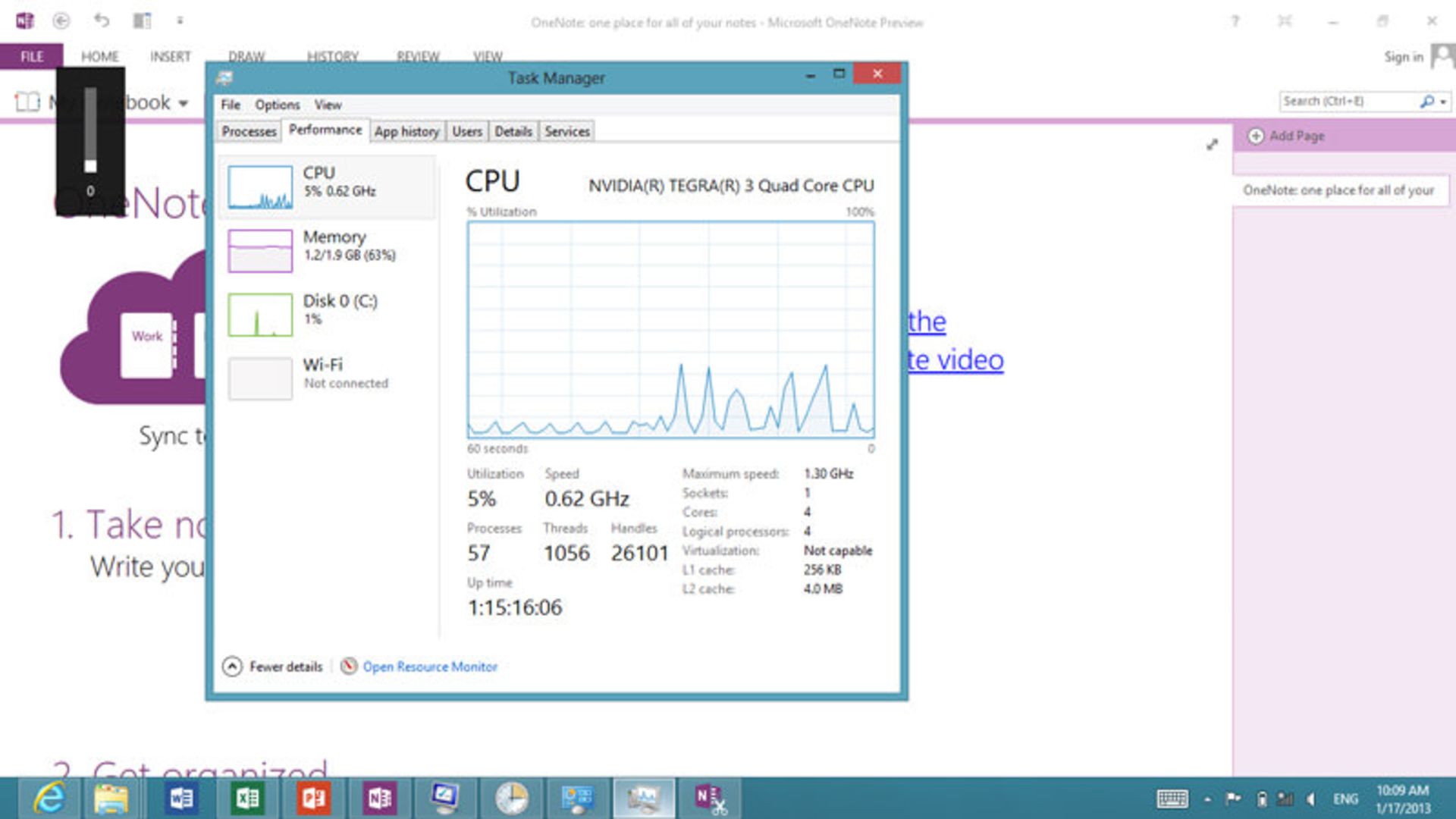This screenshot has width=1456, height=819.
Task: Open the FILE tab in OneNote
Action: coord(32,57)
